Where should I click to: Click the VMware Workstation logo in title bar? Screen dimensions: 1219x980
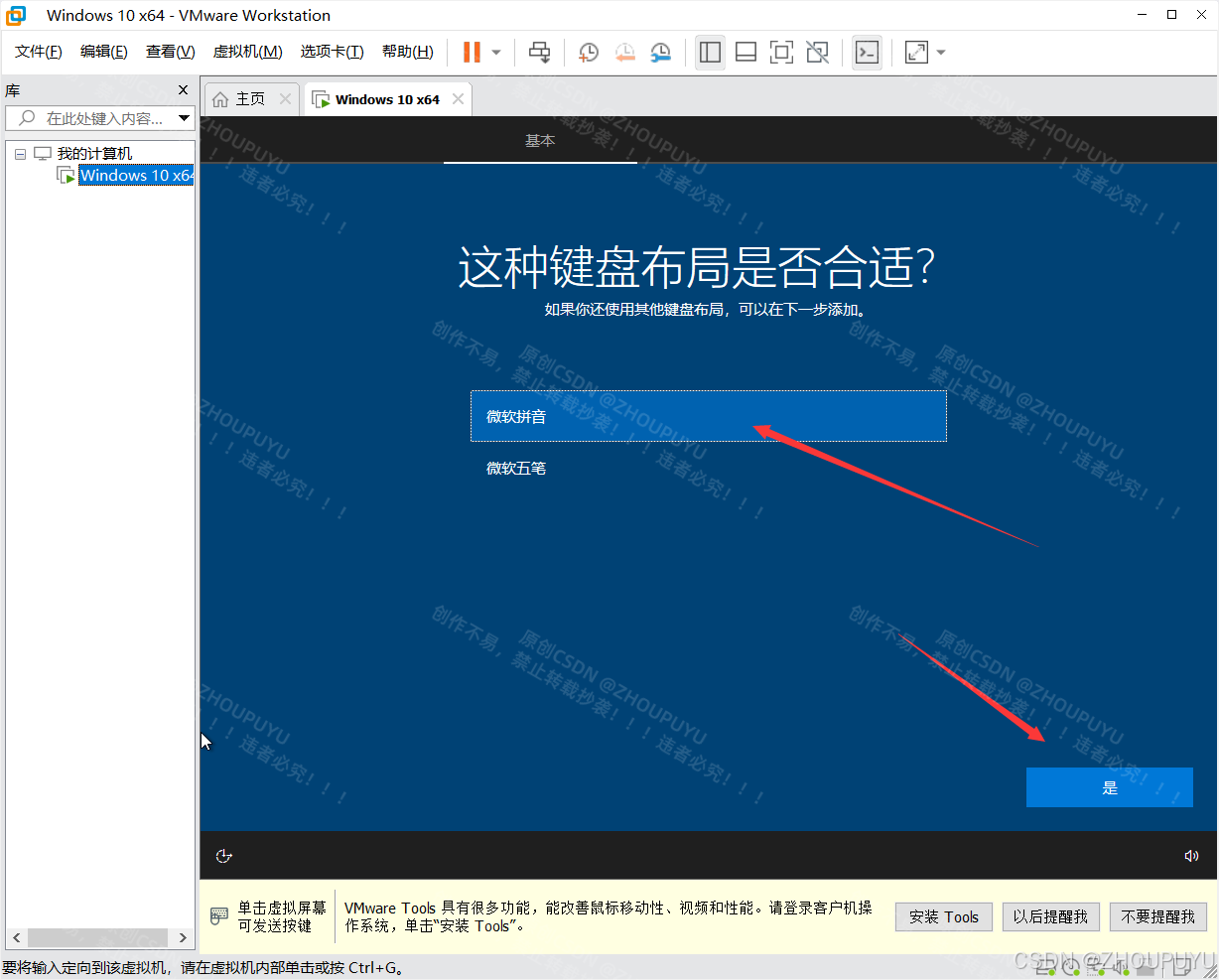pyautogui.click(x=16, y=15)
